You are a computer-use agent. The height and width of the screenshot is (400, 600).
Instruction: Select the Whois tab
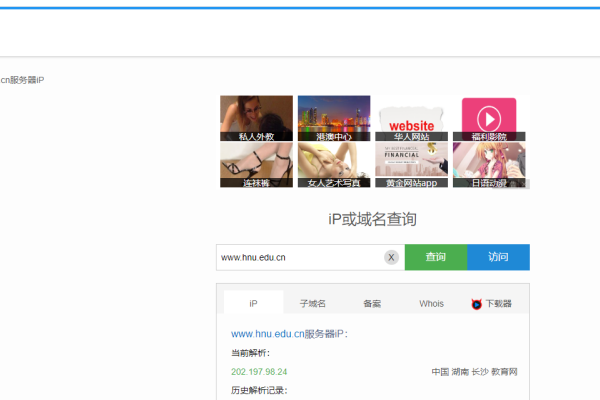(431, 303)
